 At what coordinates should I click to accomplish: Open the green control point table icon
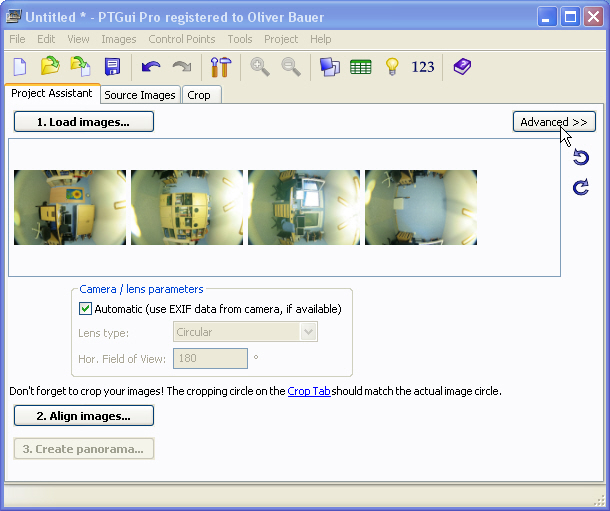tap(360, 67)
